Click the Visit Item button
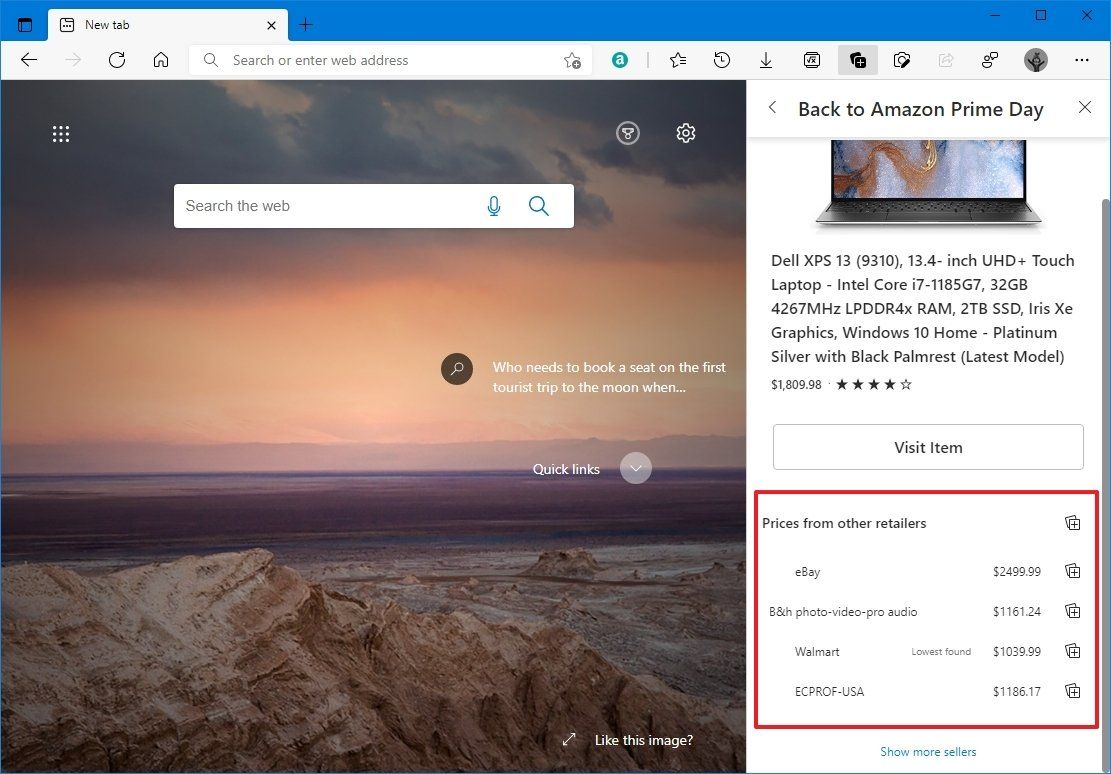Image resolution: width=1111 pixels, height=774 pixels. pyautogui.click(x=927, y=447)
